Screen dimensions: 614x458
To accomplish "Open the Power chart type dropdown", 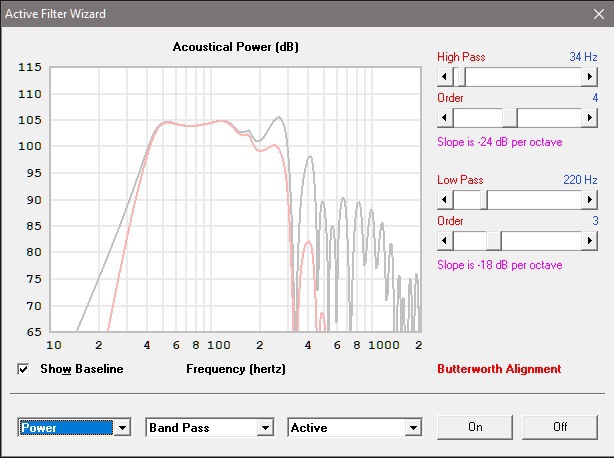I will click(x=123, y=428).
